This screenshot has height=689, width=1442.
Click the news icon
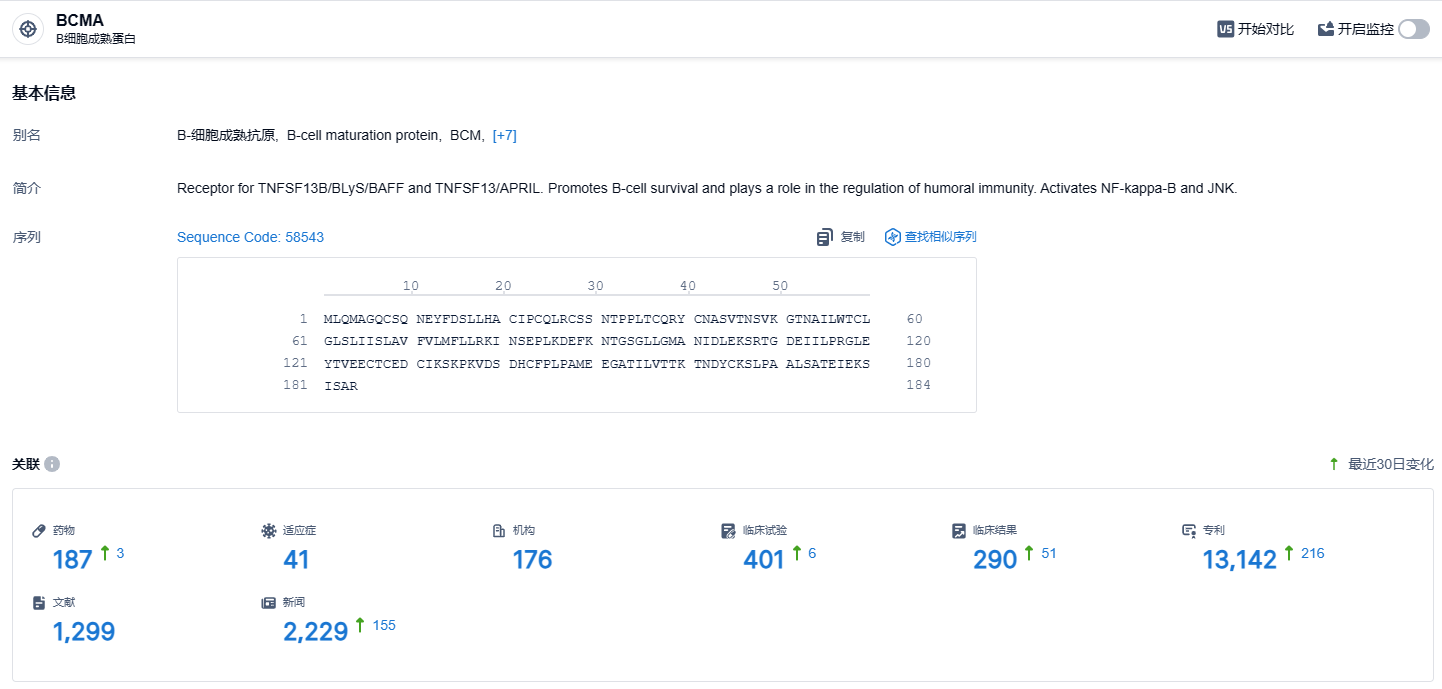[x=267, y=602]
